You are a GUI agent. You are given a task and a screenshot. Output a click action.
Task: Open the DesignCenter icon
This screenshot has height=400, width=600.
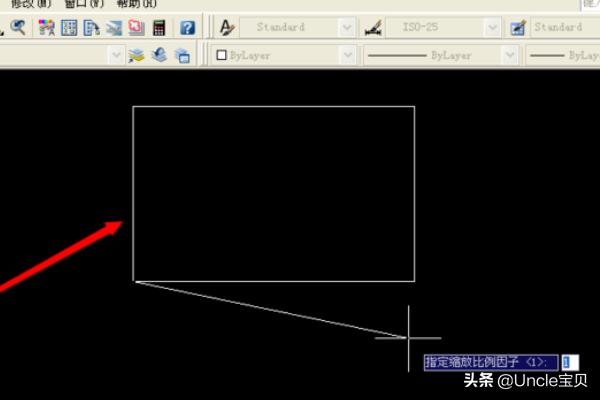click(69, 28)
